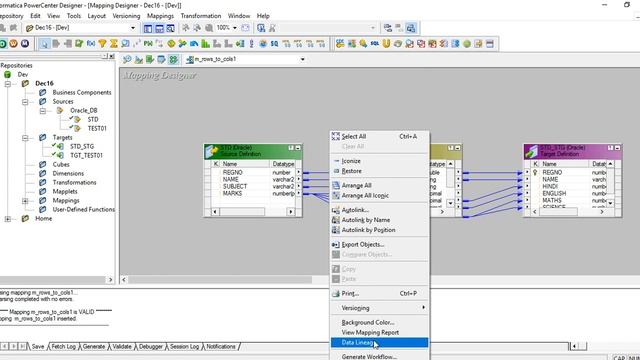Open the 100% zoom level dropdown
Image resolution: width=640 pixels, height=360 pixels.
pyautogui.click(x=235, y=28)
